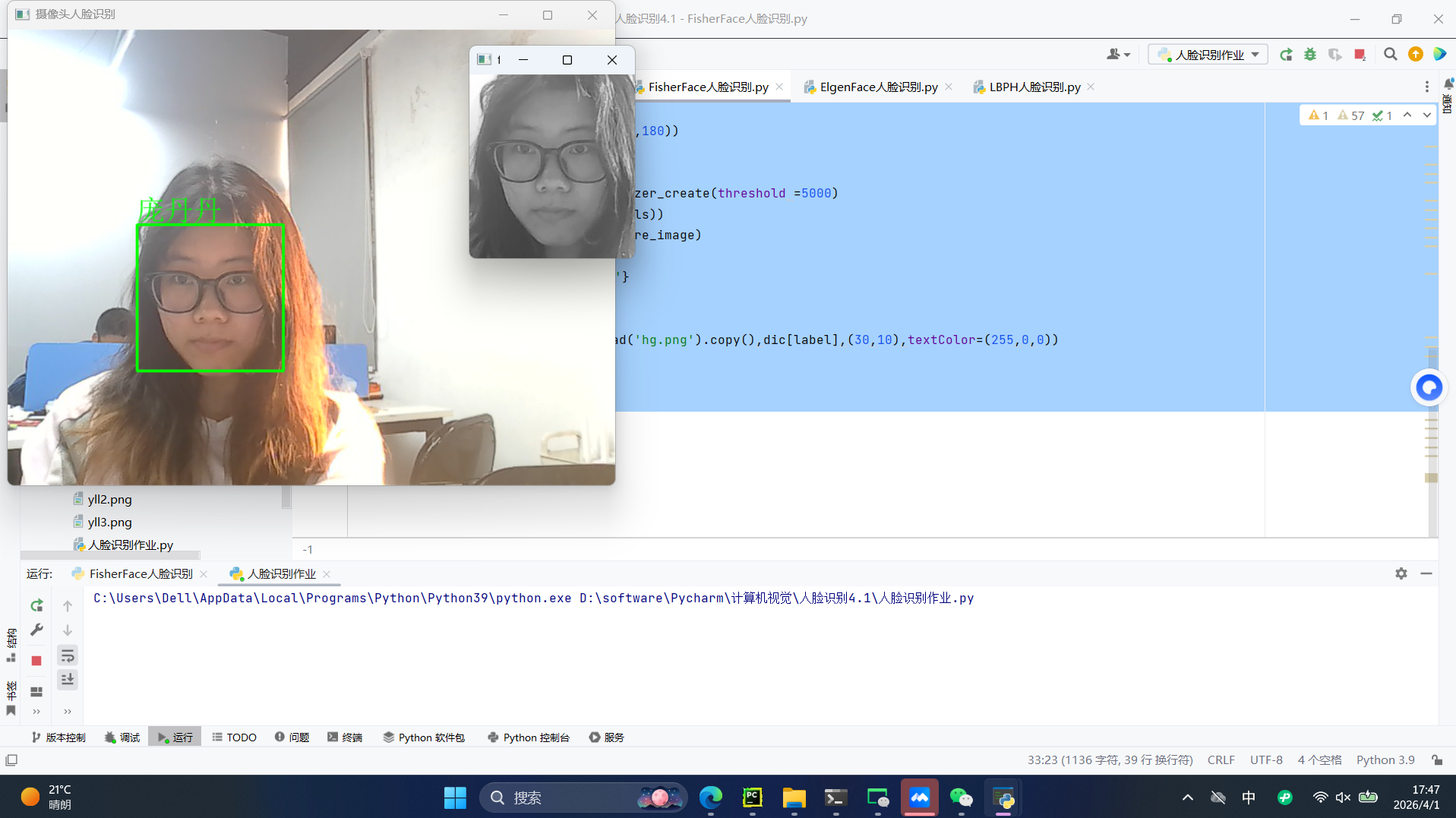This screenshot has width=1456, height=818.
Task: Run with coverage from the top toolbar
Action: 1334,55
